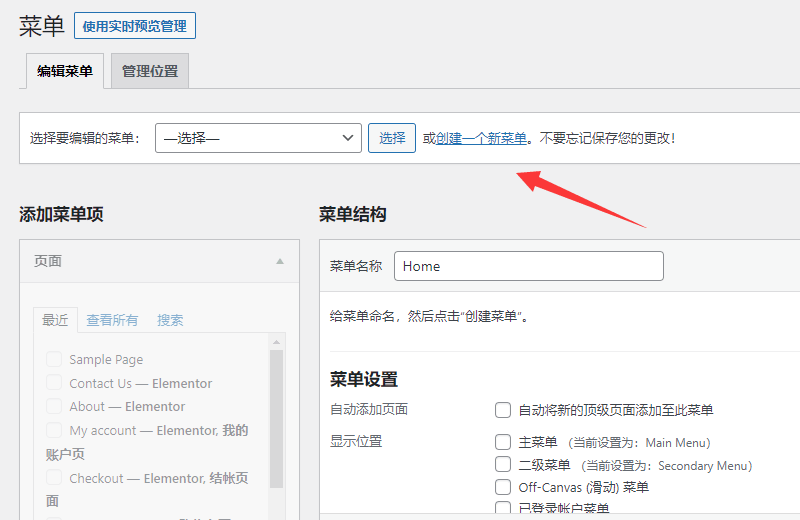Collapse the 页面 panel arrow
The width and height of the screenshot is (800, 520).
pyautogui.click(x=280, y=261)
